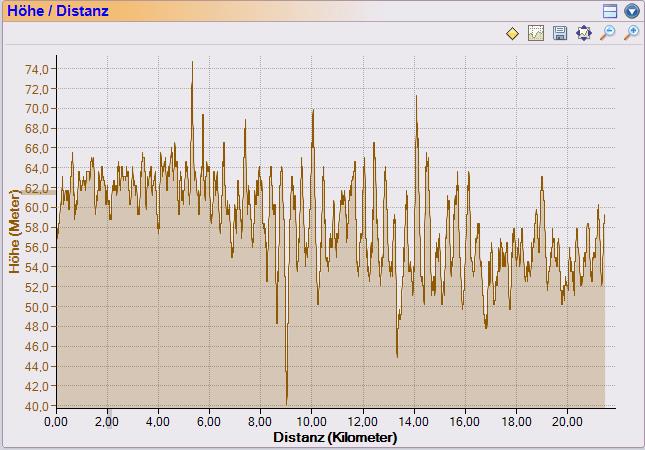Click the 10,00 distance axis tick
The height and width of the screenshot is (450, 645).
pyautogui.click(x=312, y=422)
